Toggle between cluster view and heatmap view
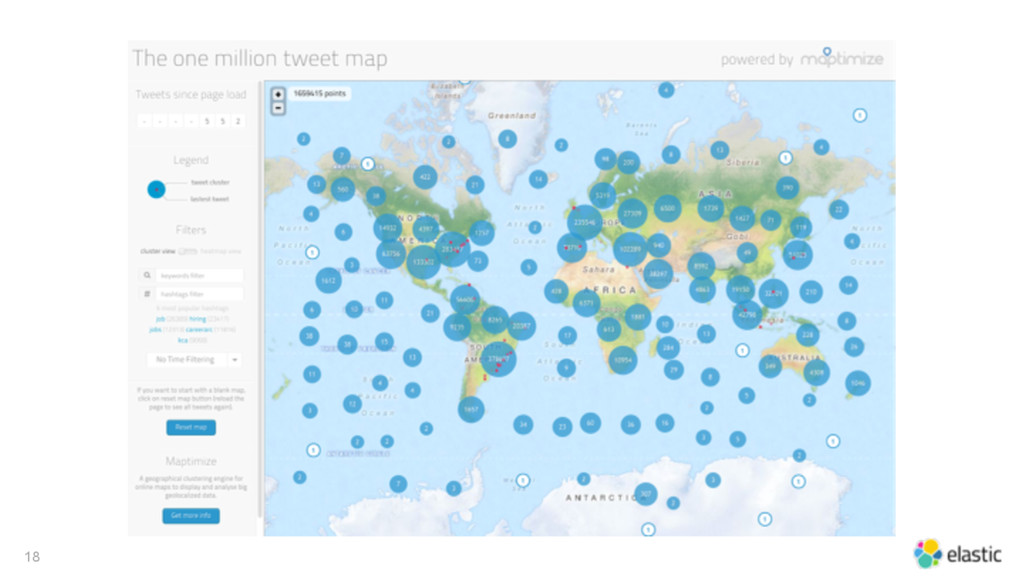The width and height of the screenshot is (1024, 576). (187, 251)
